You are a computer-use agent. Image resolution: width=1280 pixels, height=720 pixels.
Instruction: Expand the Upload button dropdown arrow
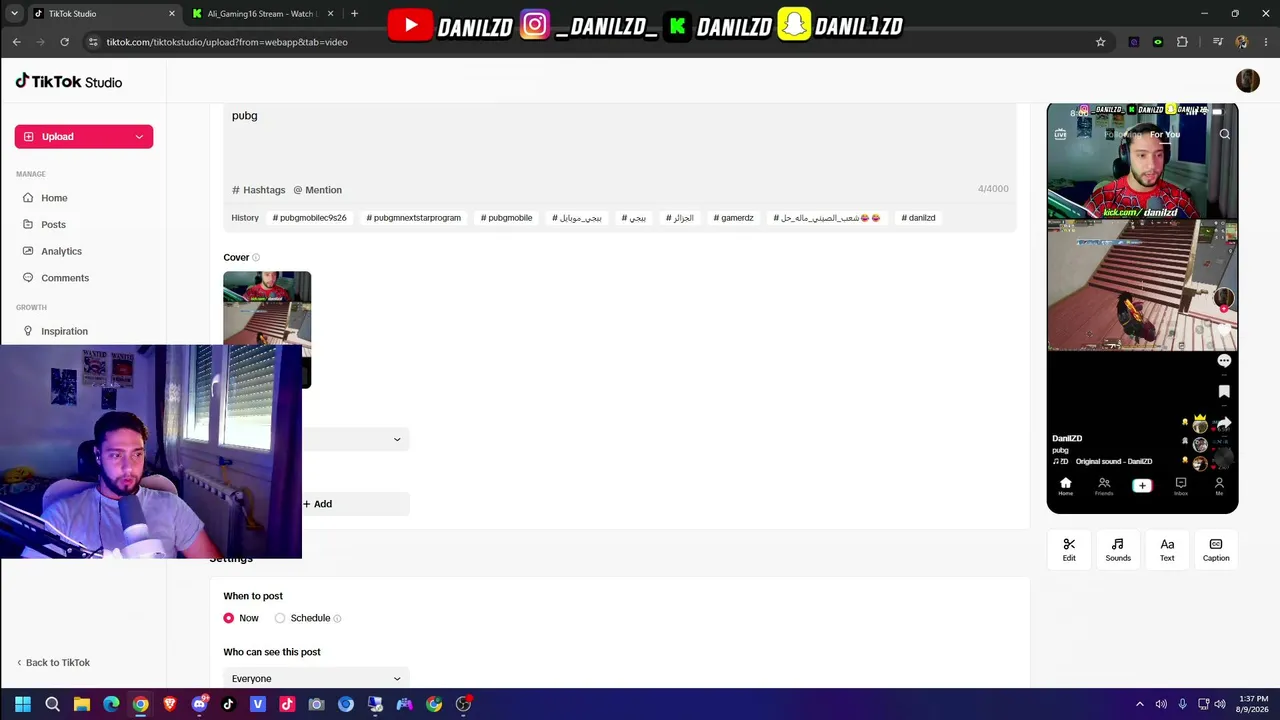coord(139,137)
